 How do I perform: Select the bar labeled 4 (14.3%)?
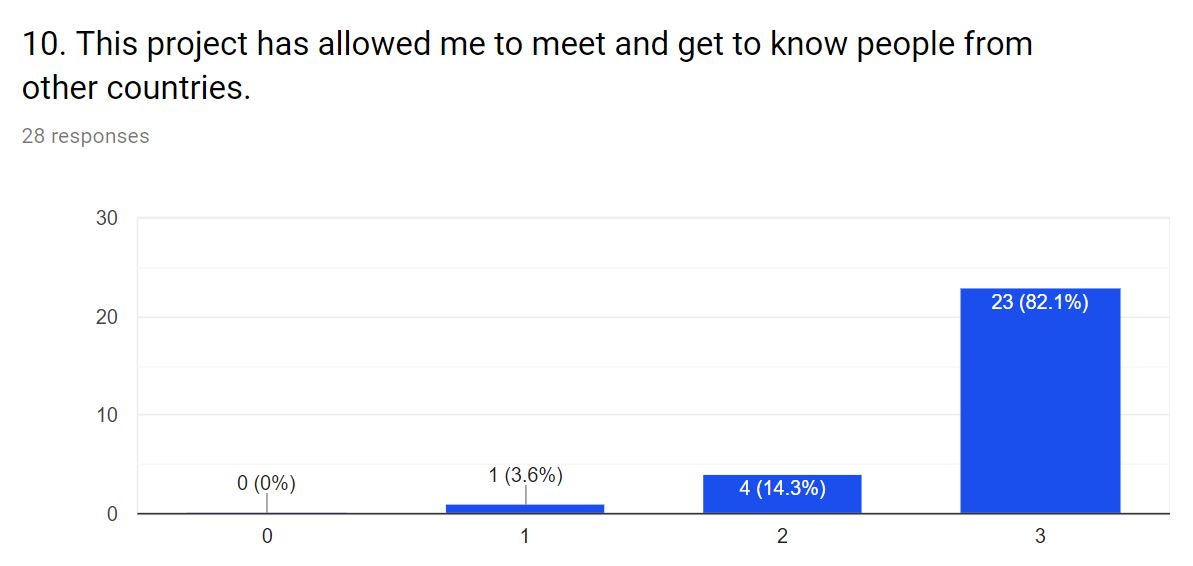782,494
